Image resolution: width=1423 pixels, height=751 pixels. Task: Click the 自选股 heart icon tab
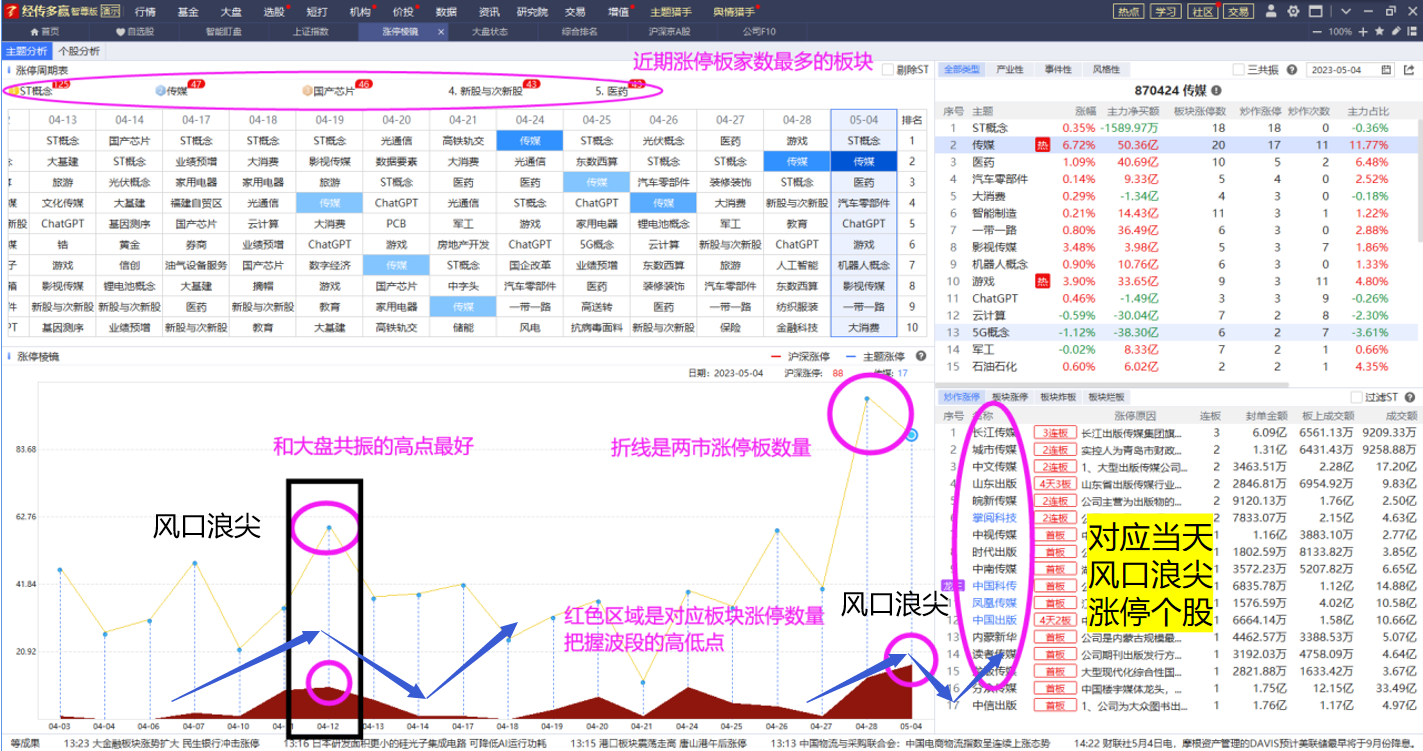(x=134, y=31)
